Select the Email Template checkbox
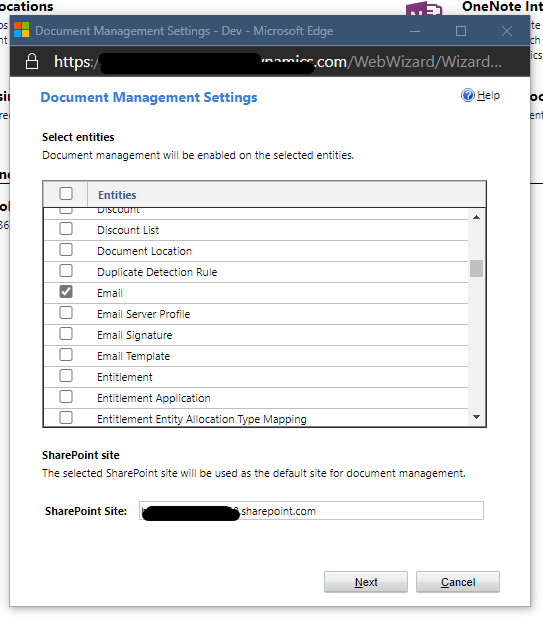Screen dimensions: 543x625 pyautogui.click(x=66, y=355)
